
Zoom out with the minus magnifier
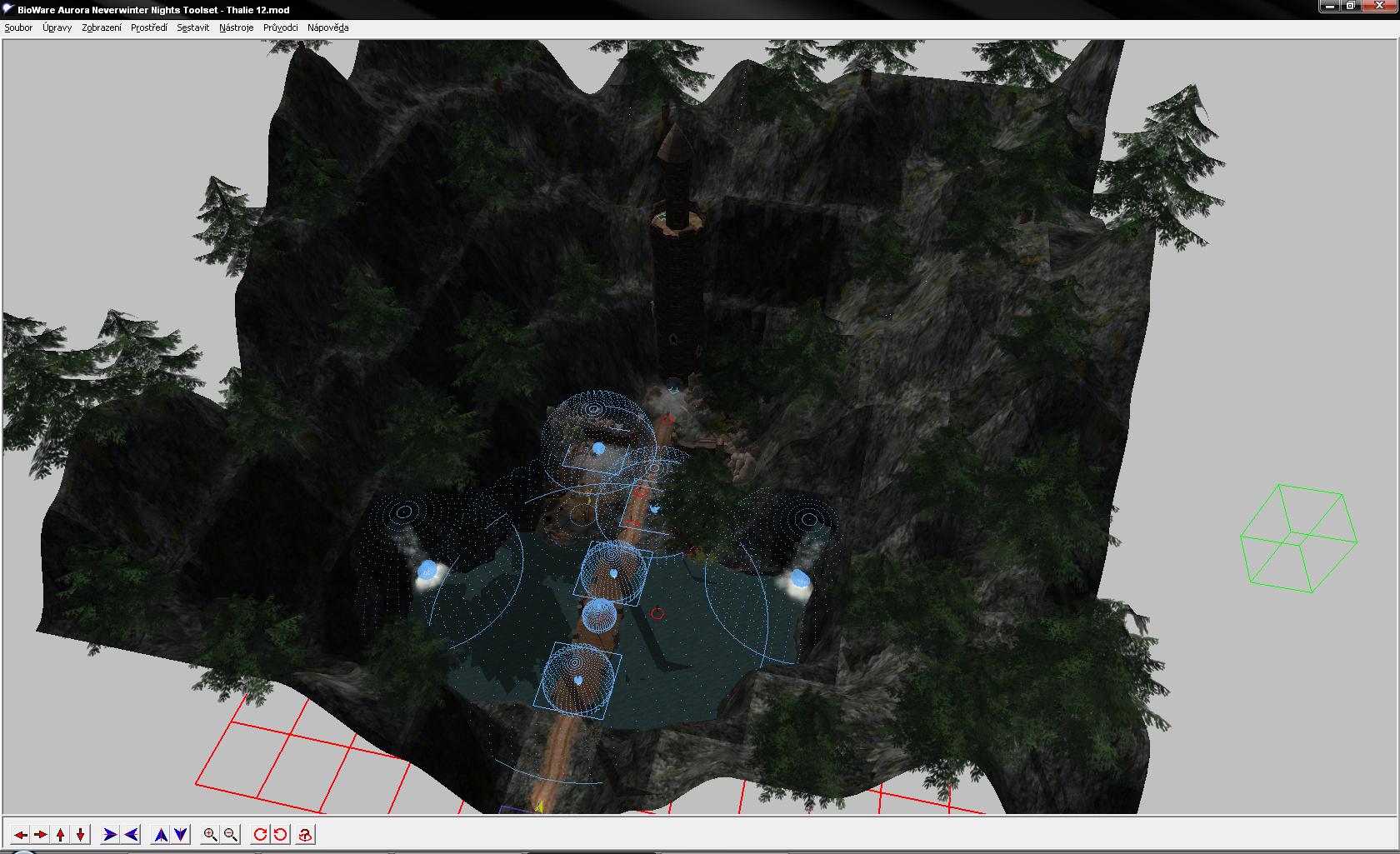(x=231, y=834)
